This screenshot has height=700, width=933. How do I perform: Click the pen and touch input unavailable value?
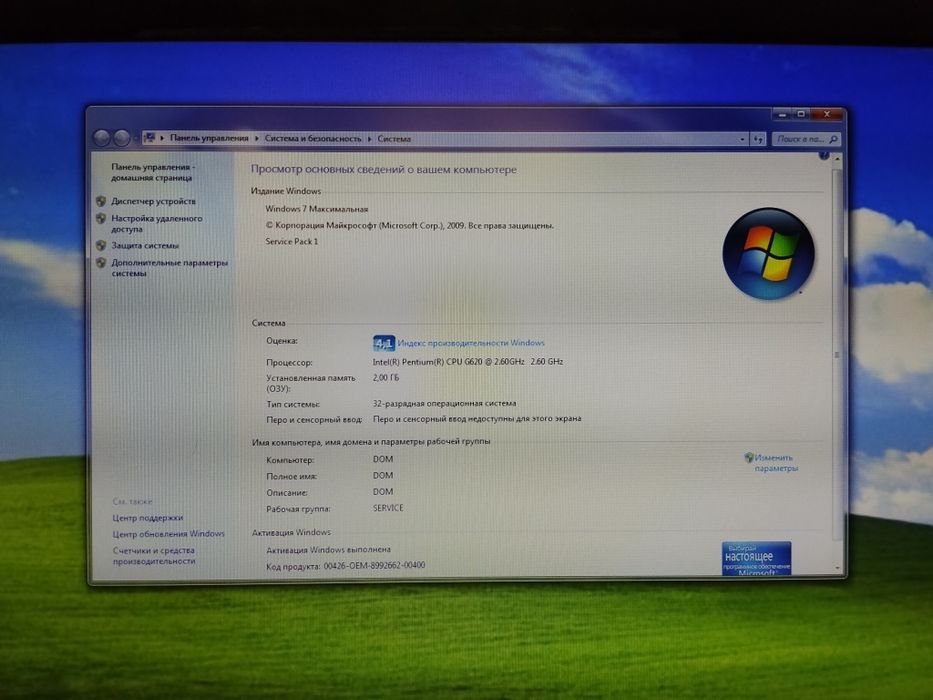tap(477, 419)
